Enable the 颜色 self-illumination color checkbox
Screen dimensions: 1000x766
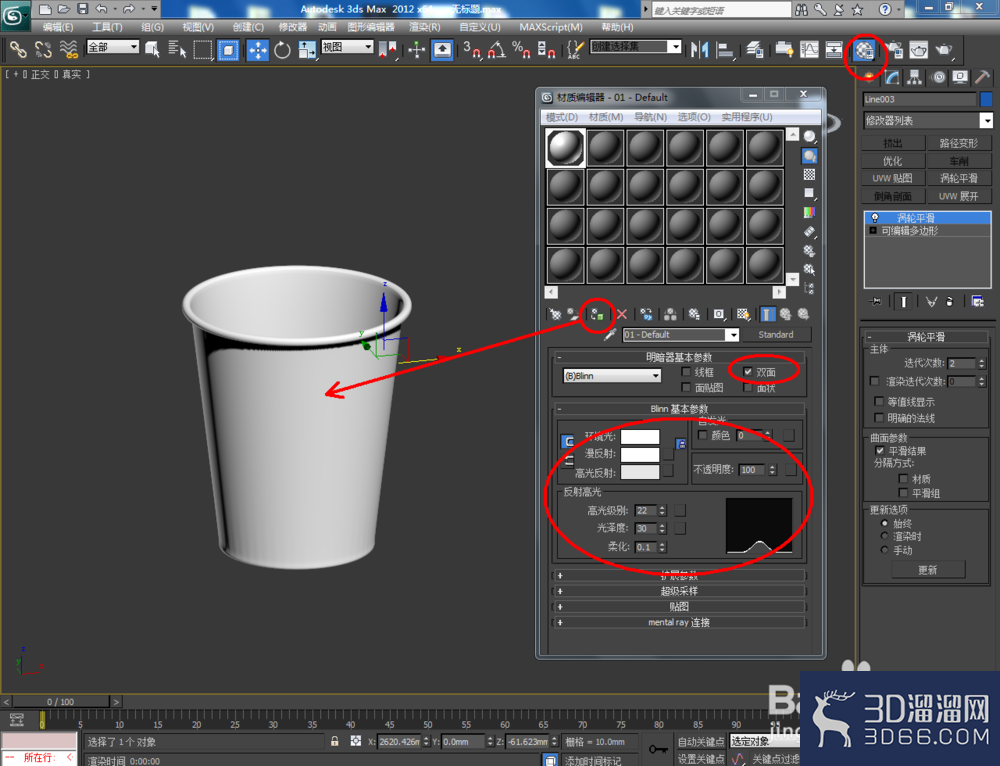703,435
